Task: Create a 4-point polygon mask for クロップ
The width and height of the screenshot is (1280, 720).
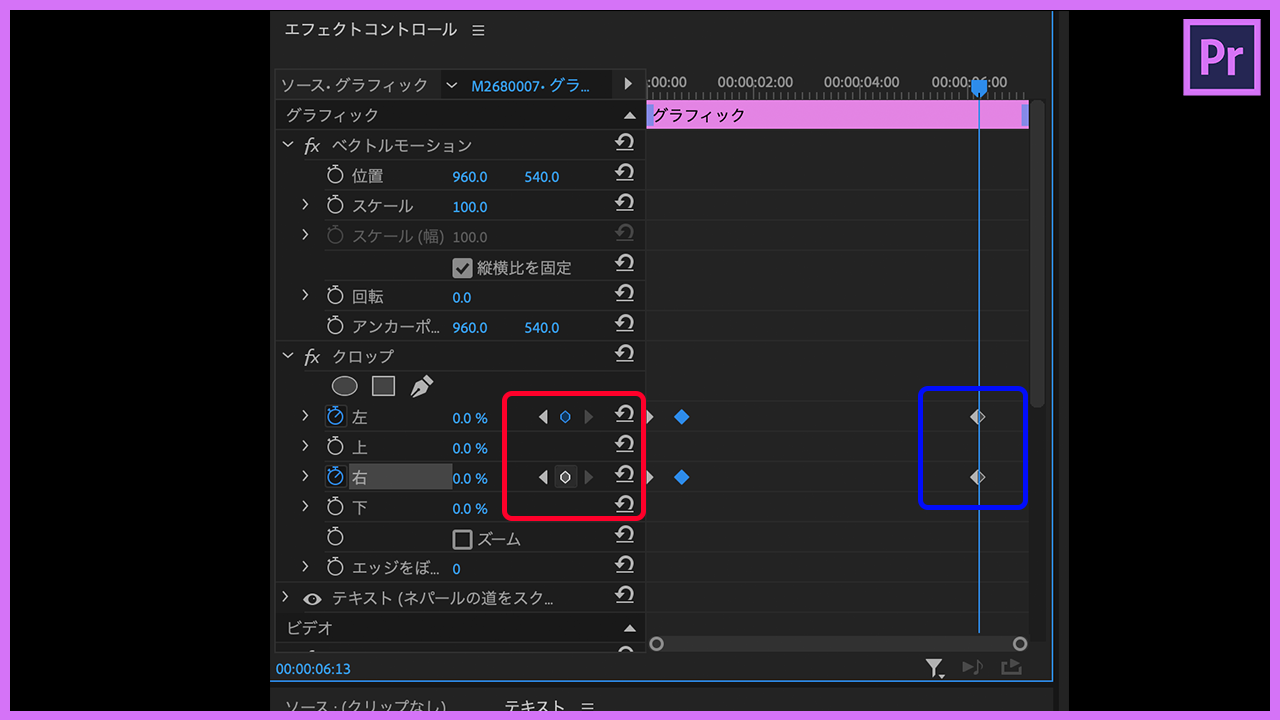Action: 383,386
